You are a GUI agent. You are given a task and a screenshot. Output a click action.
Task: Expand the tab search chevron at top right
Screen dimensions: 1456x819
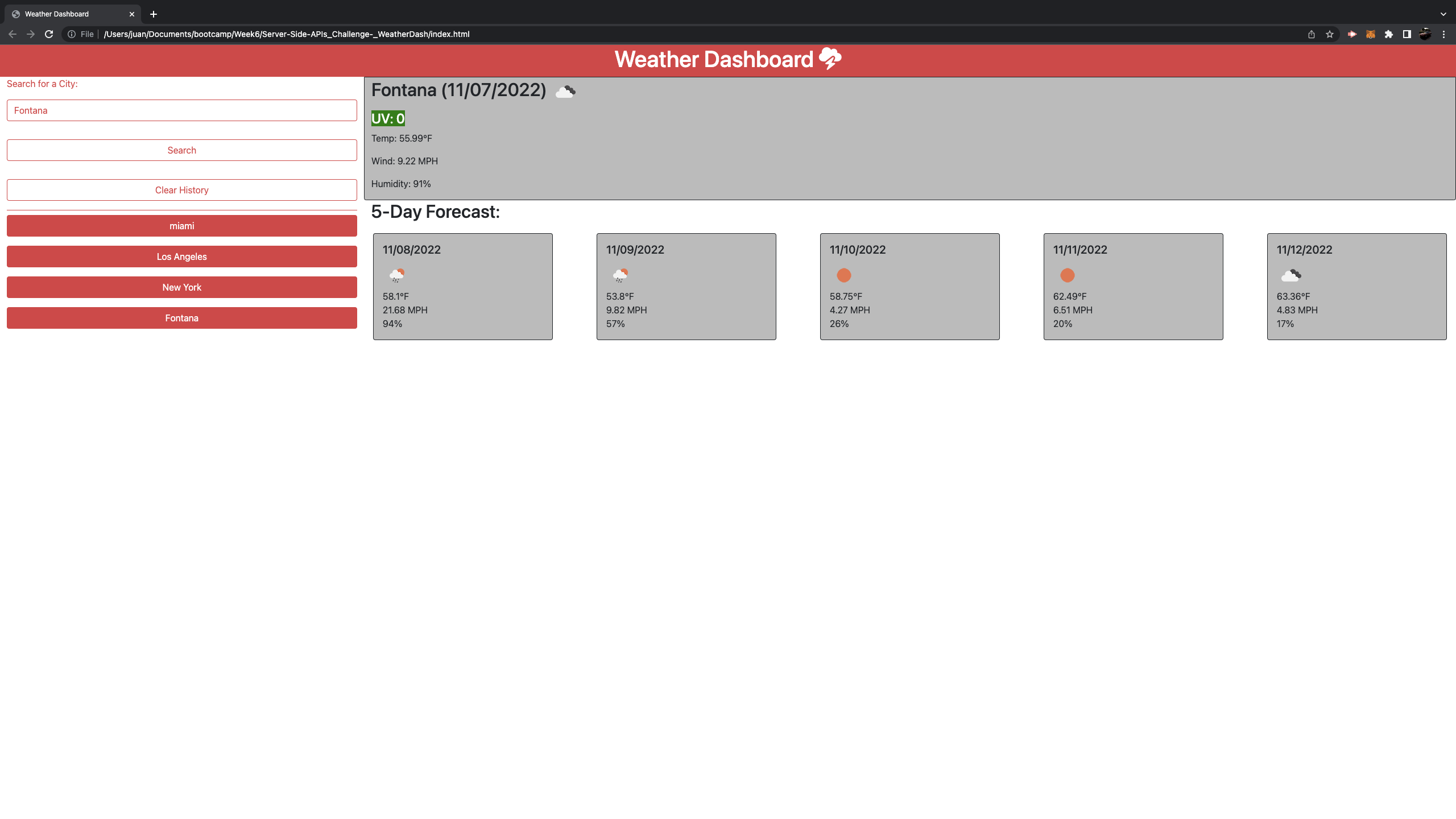pos(1443,14)
